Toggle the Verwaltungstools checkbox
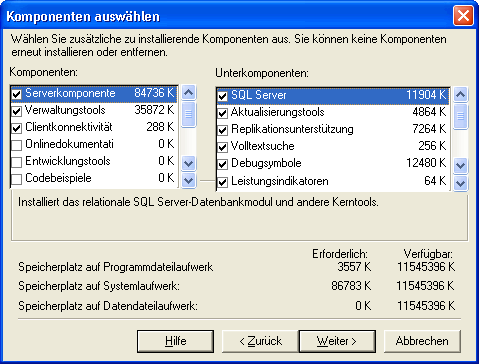479x364 pixels. (17, 111)
